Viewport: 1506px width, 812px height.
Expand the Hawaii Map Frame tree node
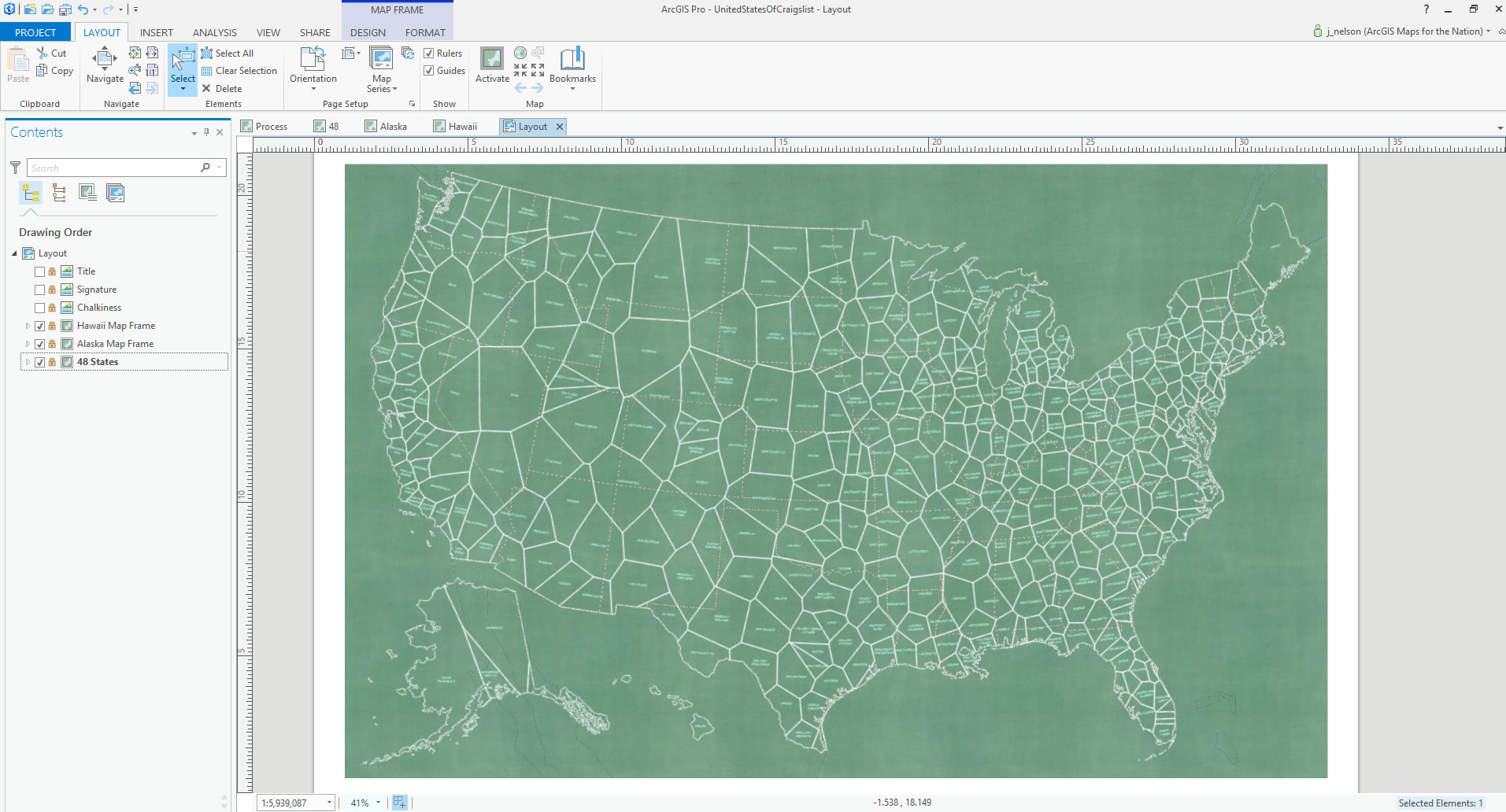[28, 326]
